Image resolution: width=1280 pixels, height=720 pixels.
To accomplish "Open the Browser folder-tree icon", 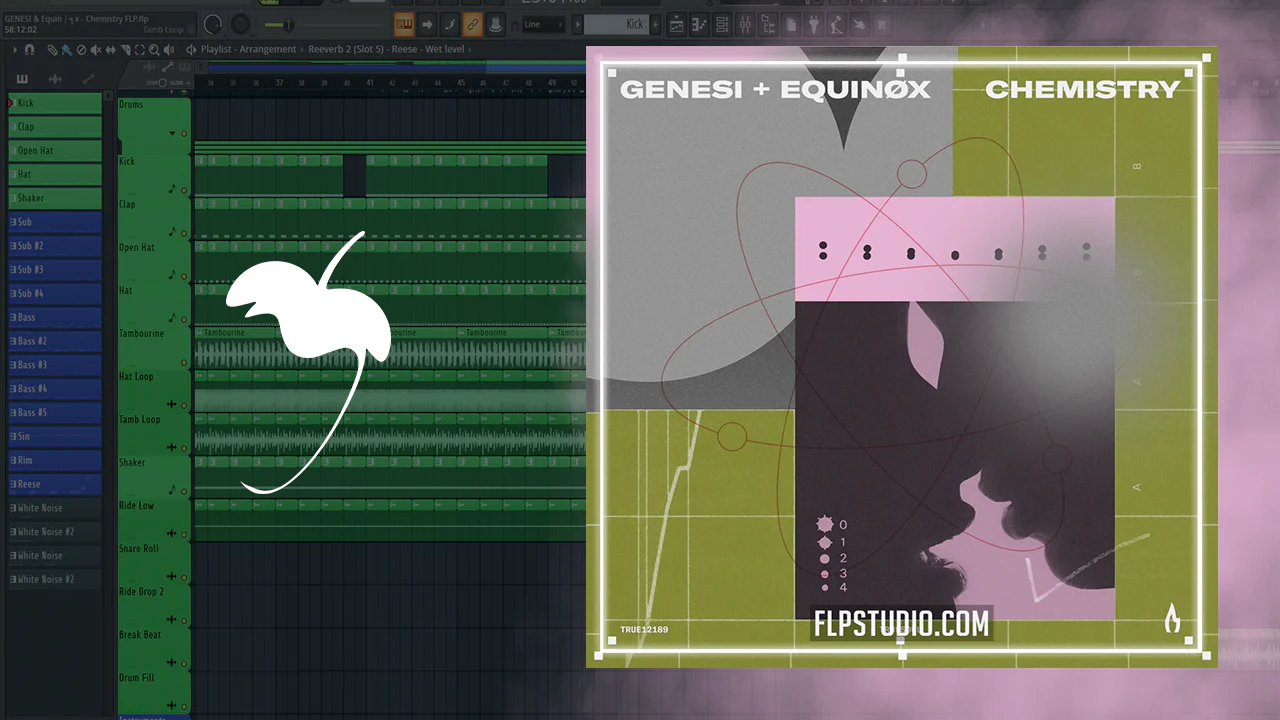I will click(770, 24).
